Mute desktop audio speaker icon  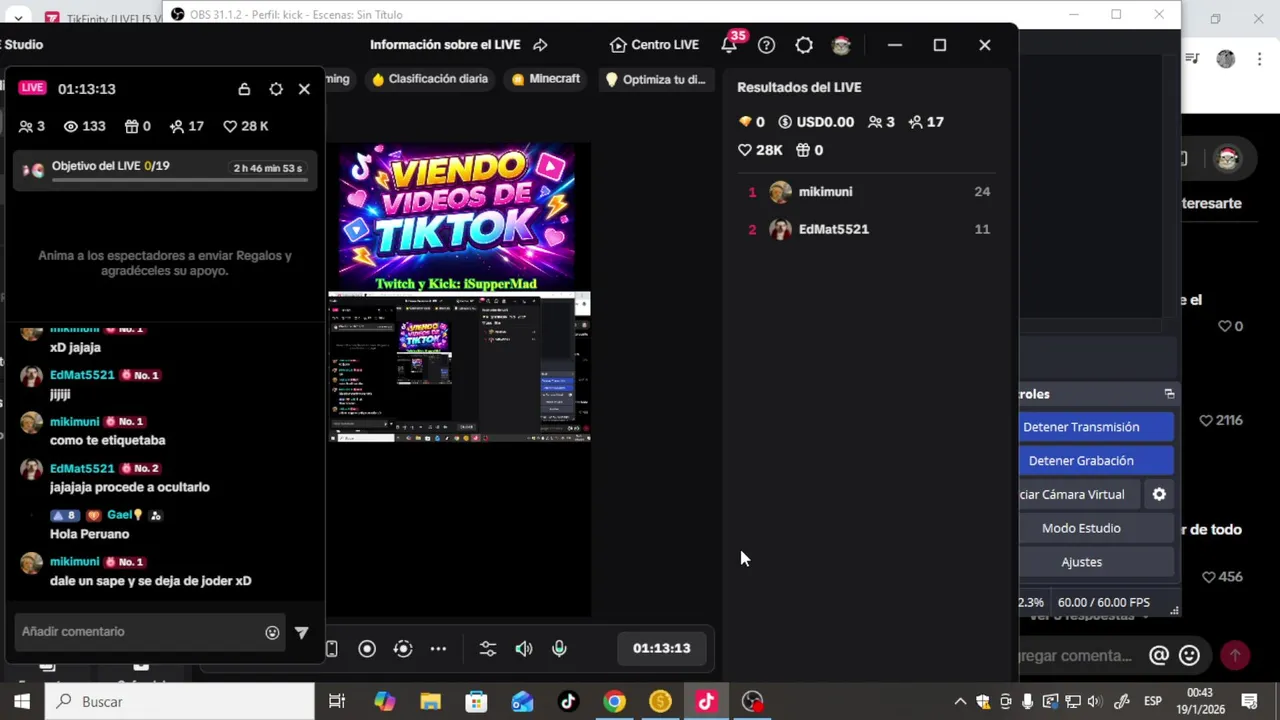click(524, 649)
